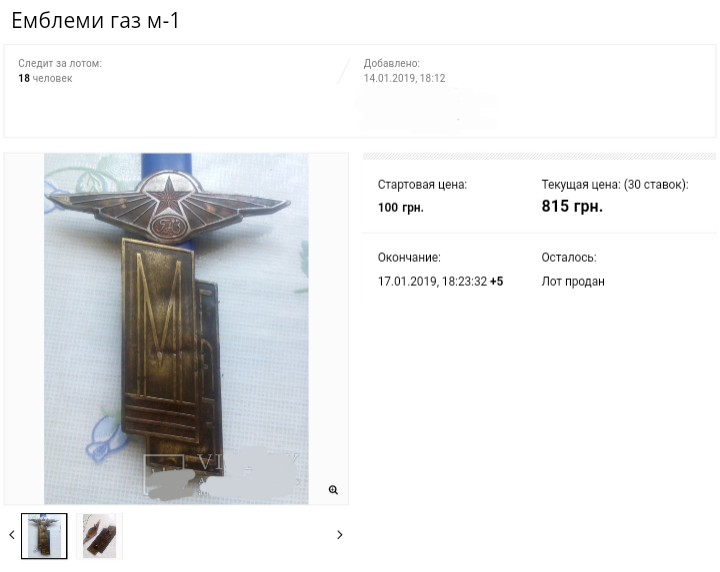Viewport: 720px width, 572px height.
Task: Click the Текущая цена label
Action: tap(580, 185)
